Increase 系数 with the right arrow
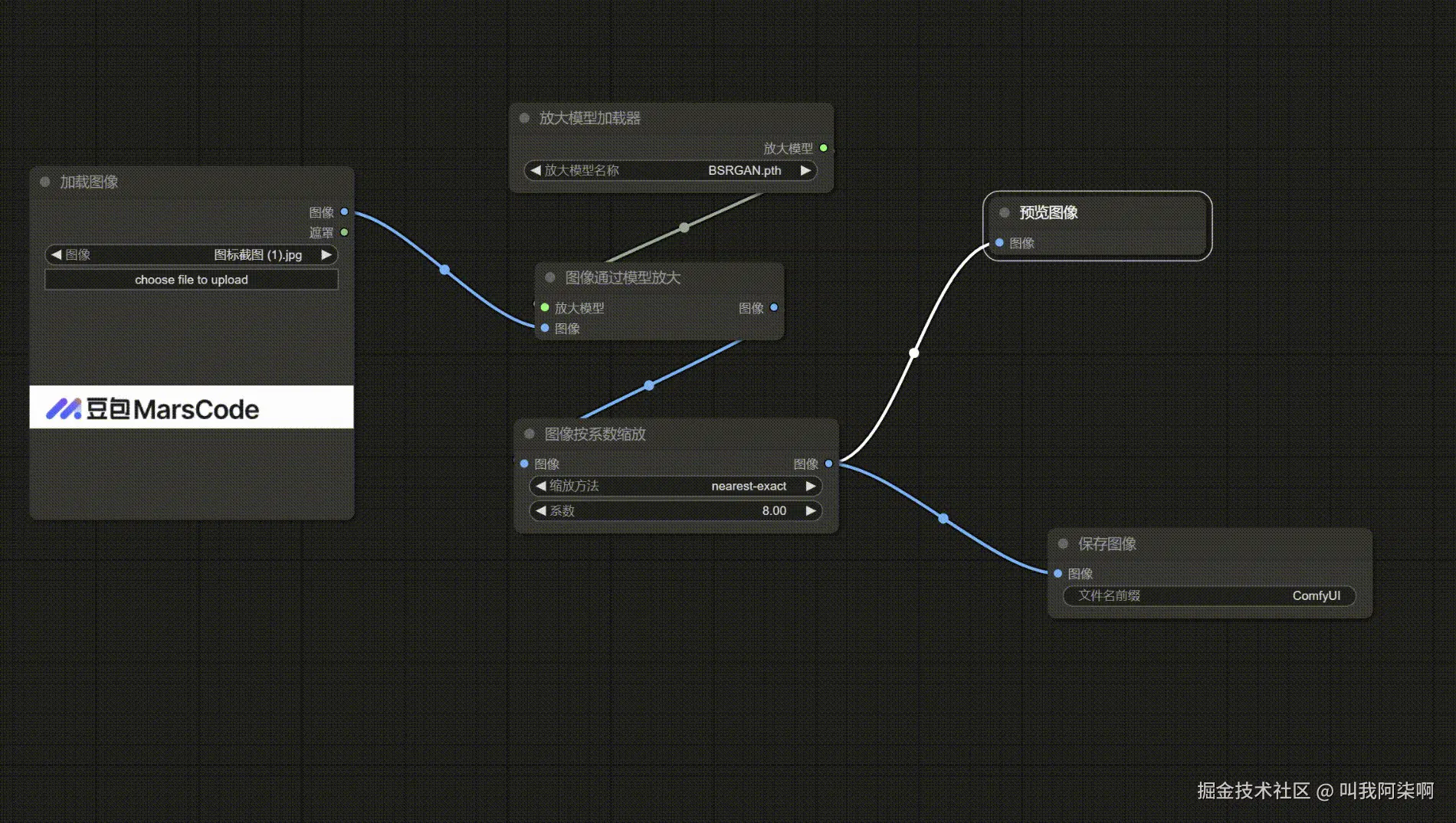 pos(811,510)
